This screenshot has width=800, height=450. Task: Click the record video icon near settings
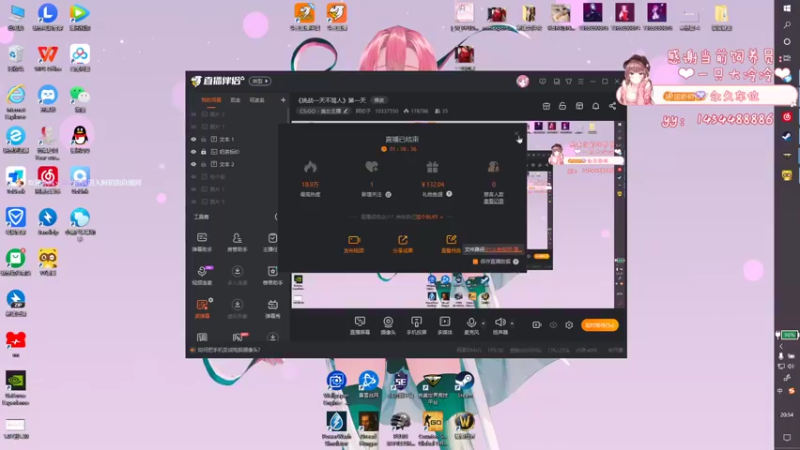coord(536,325)
